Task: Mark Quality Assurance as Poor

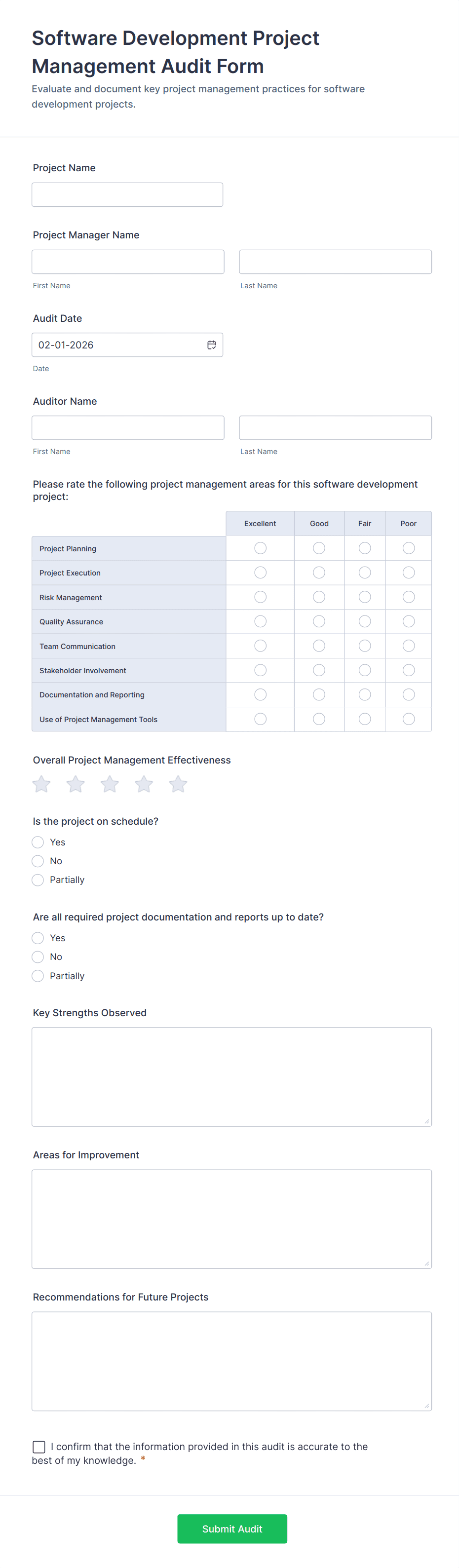Action: click(x=408, y=621)
